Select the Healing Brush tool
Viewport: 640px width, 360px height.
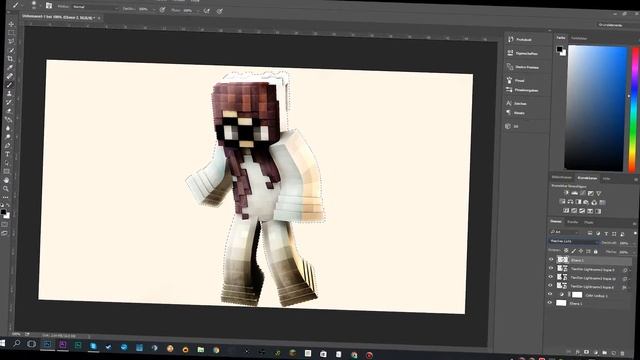click(10, 76)
